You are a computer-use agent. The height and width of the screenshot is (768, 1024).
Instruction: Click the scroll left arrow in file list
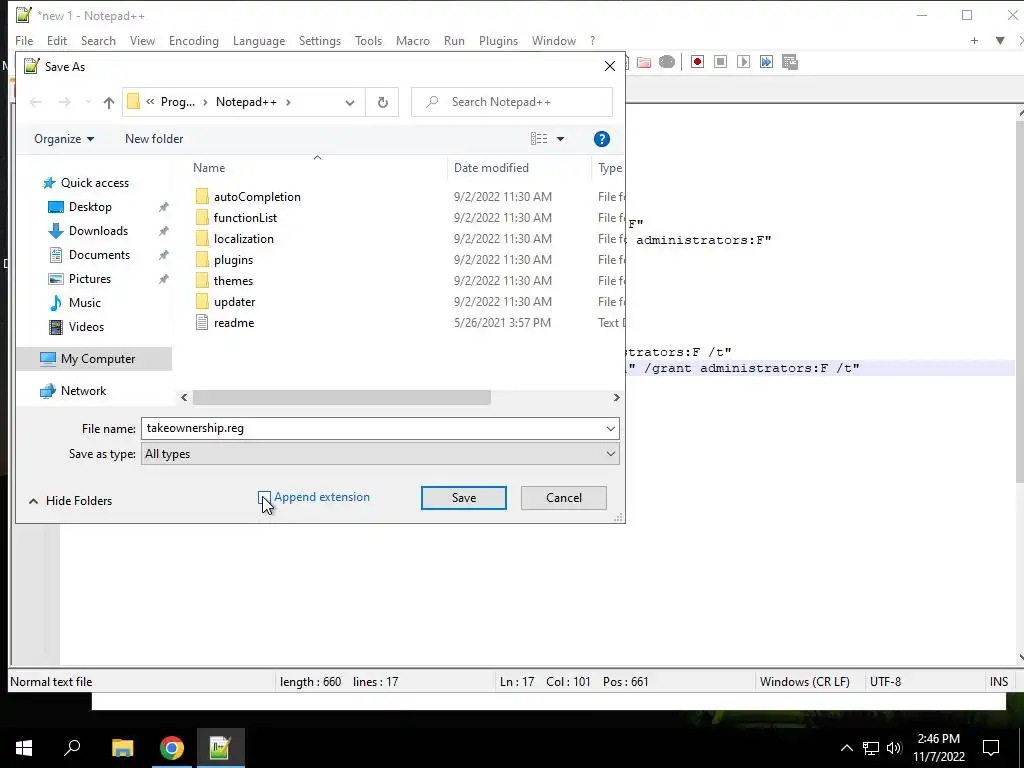pyautogui.click(x=184, y=398)
